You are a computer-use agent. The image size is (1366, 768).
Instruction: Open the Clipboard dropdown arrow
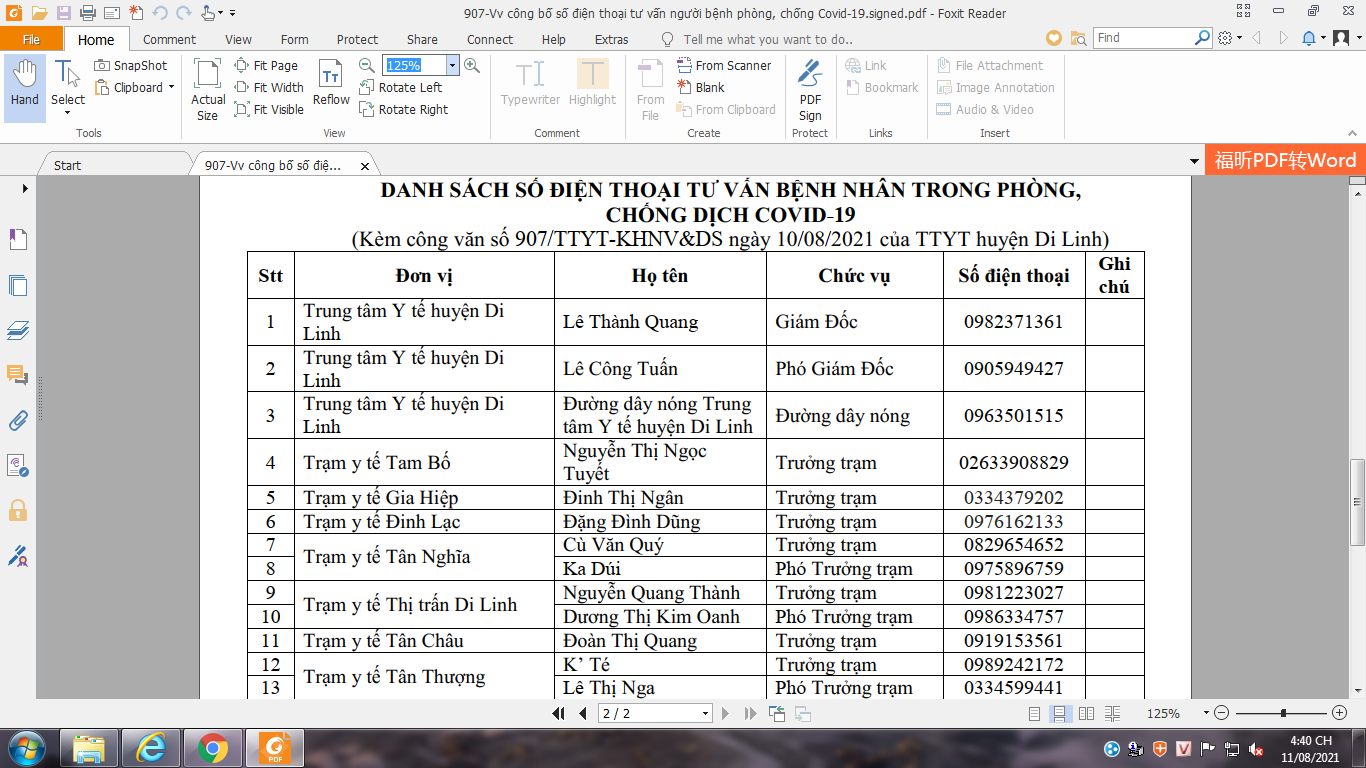tap(171, 87)
